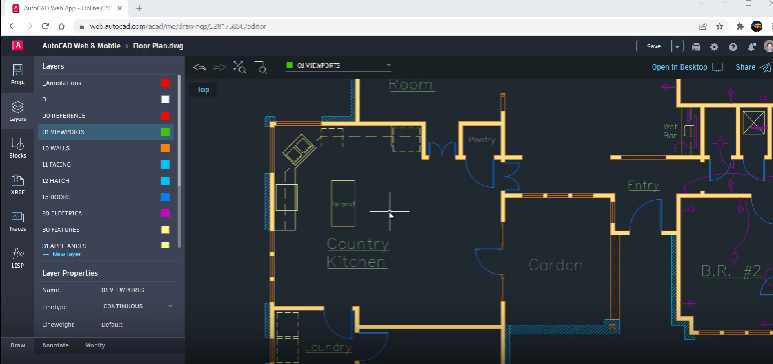Click the New layer link
This screenshot has width=773, height=364.
[62, 255]
